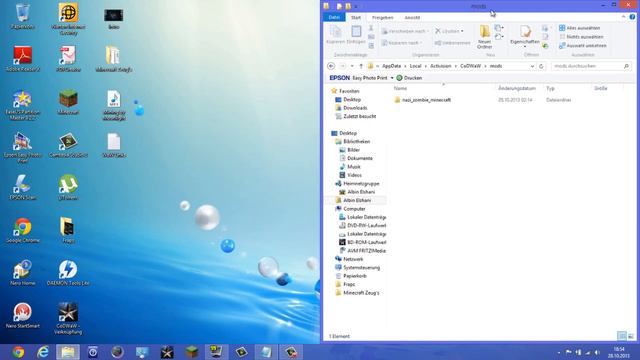This screenshot has height=360, width=640.
Task: Switch to the Ansicht ribbon tab
Action: click(412, 17)
